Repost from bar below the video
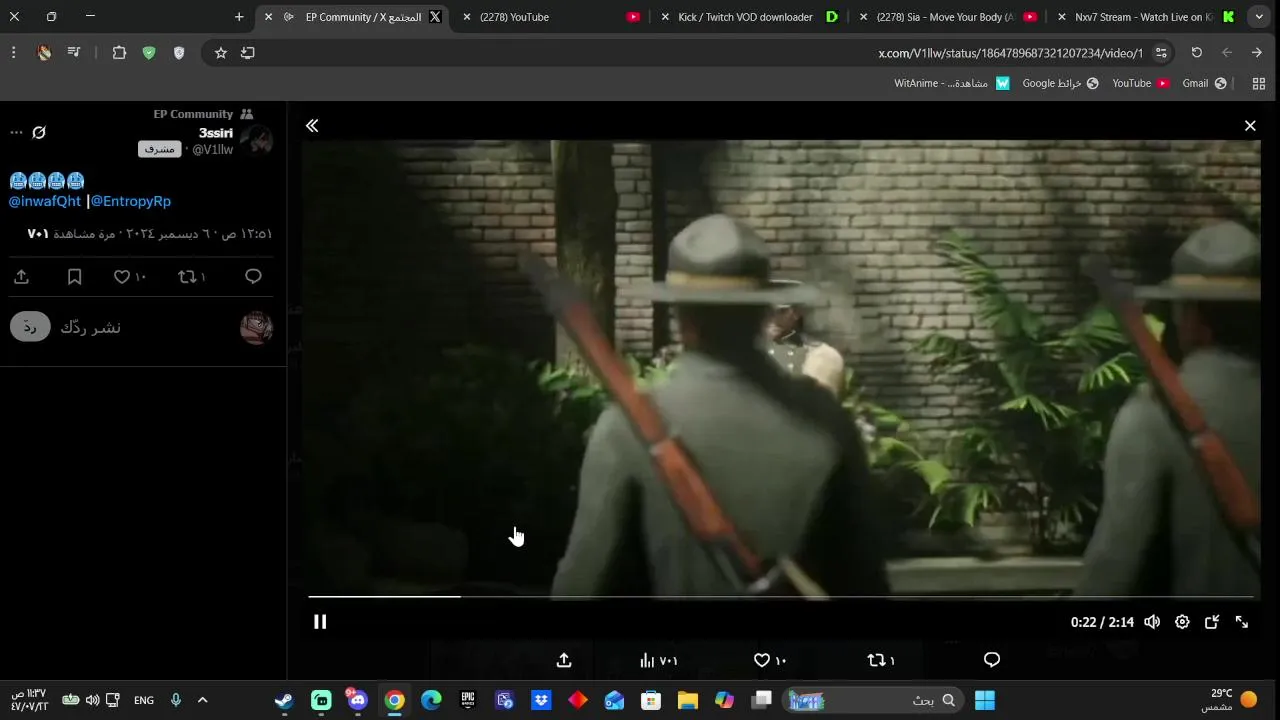Image resolution: width=1280 pixels, height=720 pixels. coord(881,660)
